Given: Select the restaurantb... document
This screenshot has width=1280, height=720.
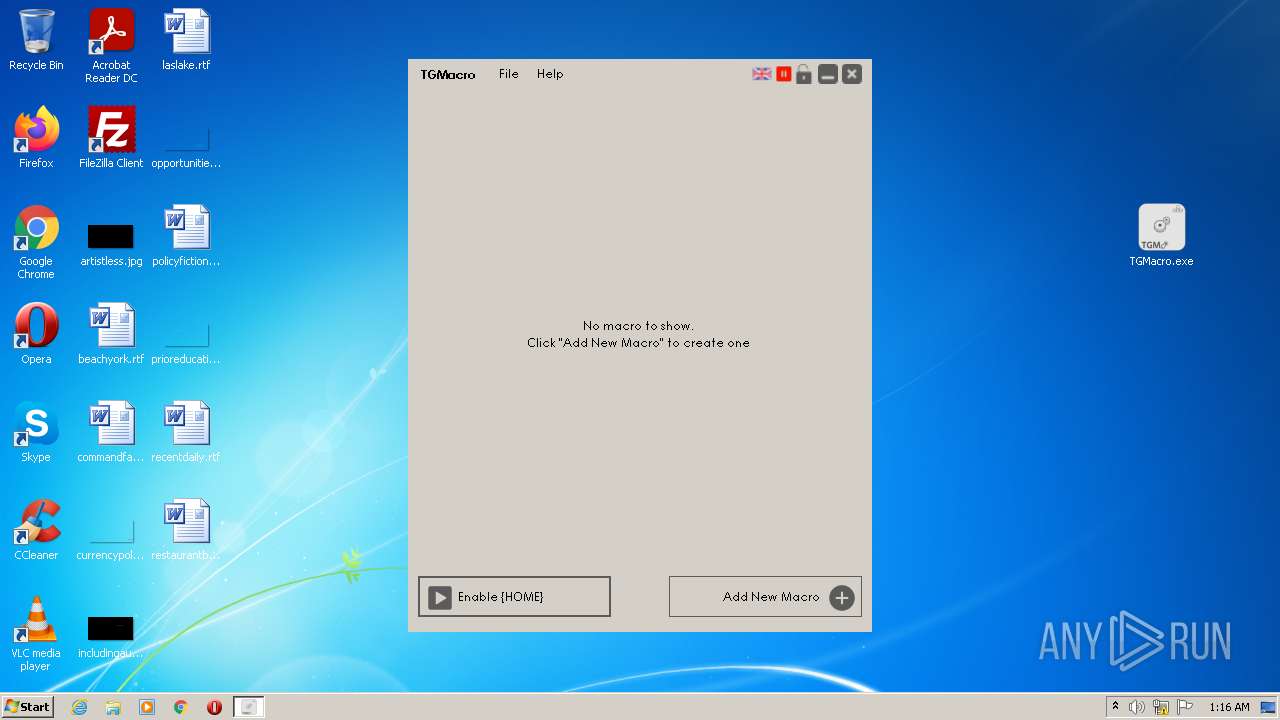Looking at the screenshot, I should pos(186,530).
